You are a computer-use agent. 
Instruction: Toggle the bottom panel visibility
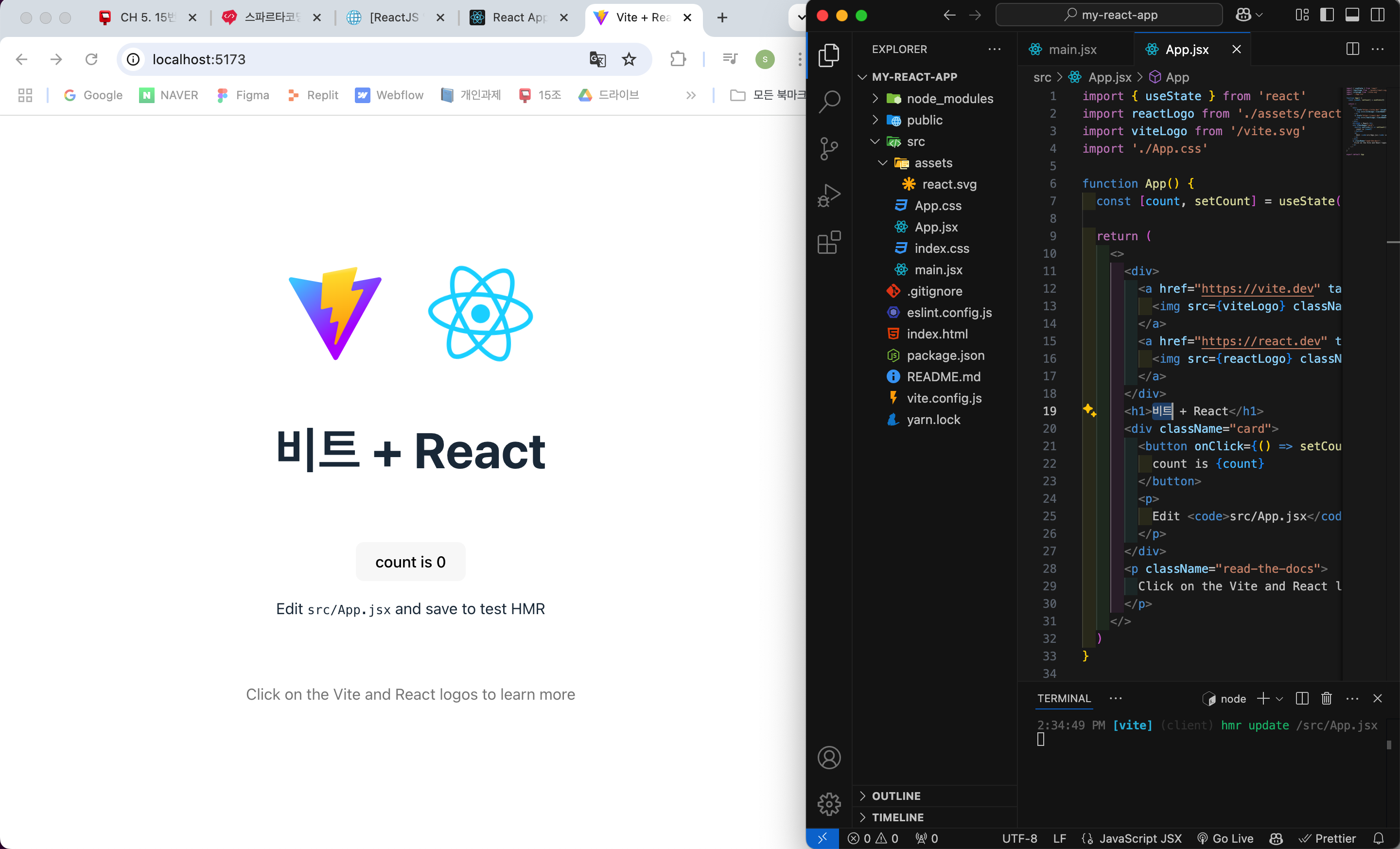(1352, 16)
